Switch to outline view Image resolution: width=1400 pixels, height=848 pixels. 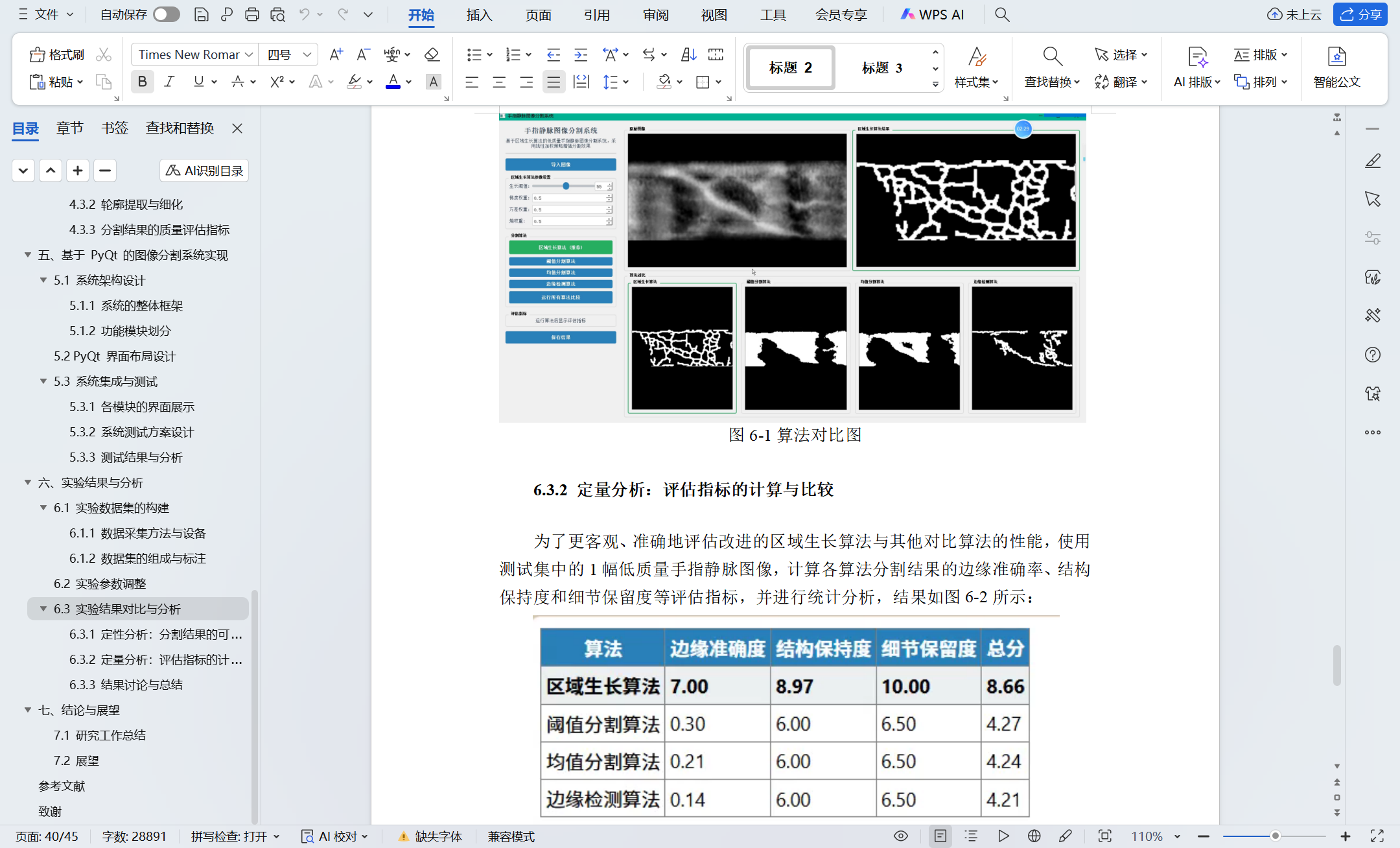pos(971,836)
